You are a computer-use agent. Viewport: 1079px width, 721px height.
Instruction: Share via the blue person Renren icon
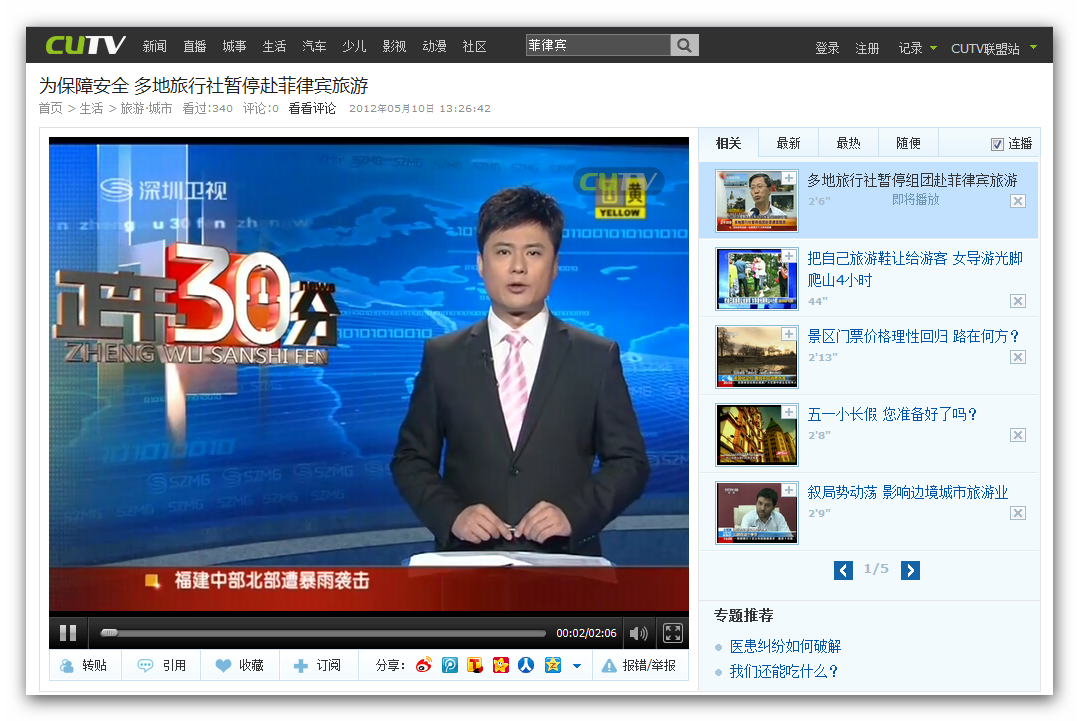pyautogui.click(x=526, y=665)
